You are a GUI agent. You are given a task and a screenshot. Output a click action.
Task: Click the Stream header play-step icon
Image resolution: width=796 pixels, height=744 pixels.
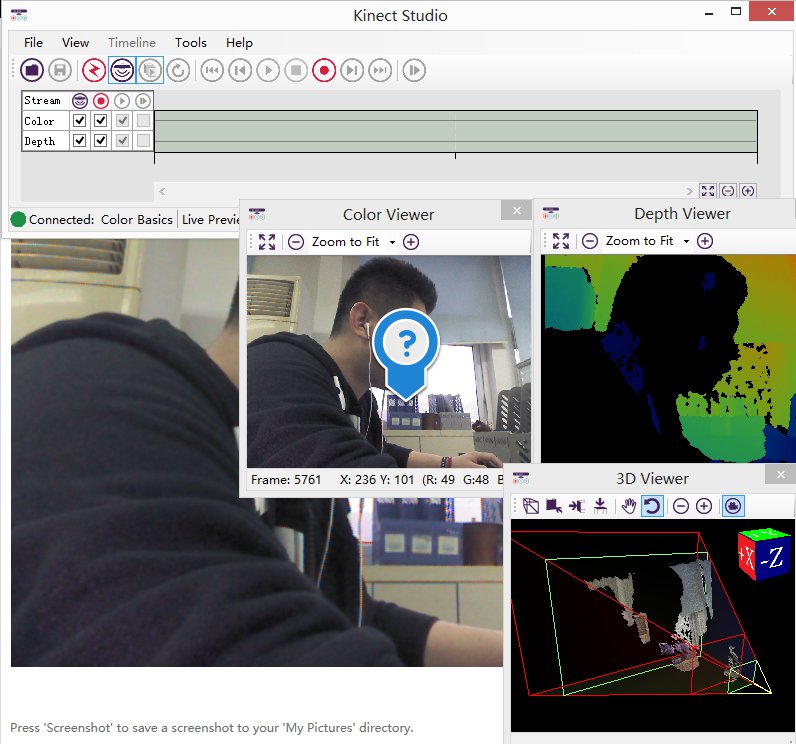point(143,101)
